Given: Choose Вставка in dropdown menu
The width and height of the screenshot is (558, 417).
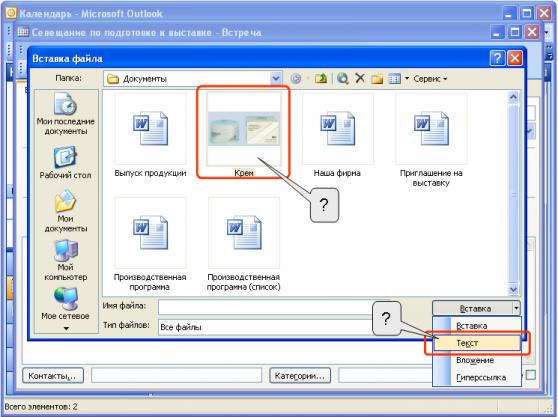Looking at the screenshot, I should point(477,326).
